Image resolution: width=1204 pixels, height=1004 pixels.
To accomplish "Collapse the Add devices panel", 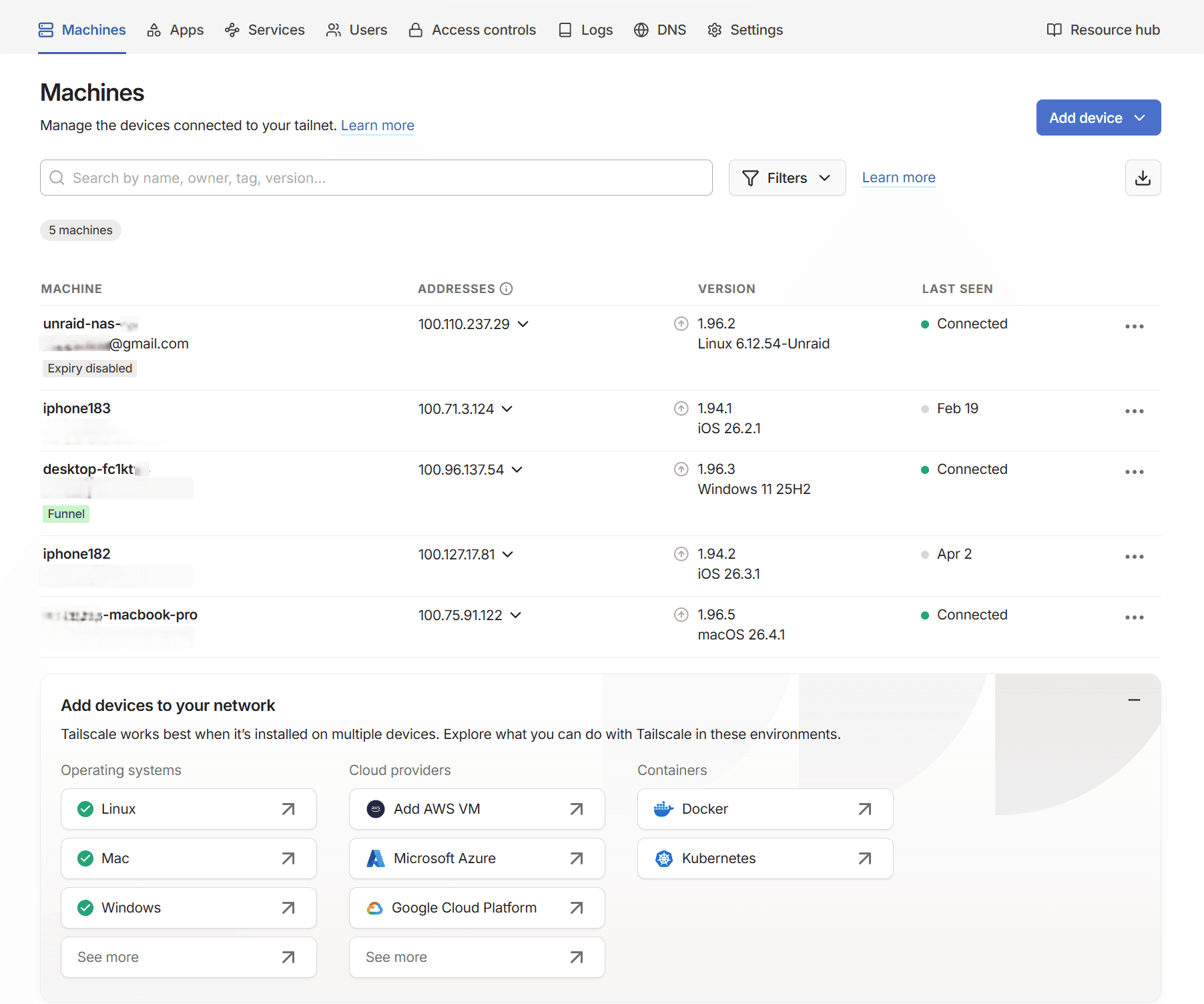I will 1134,700.
